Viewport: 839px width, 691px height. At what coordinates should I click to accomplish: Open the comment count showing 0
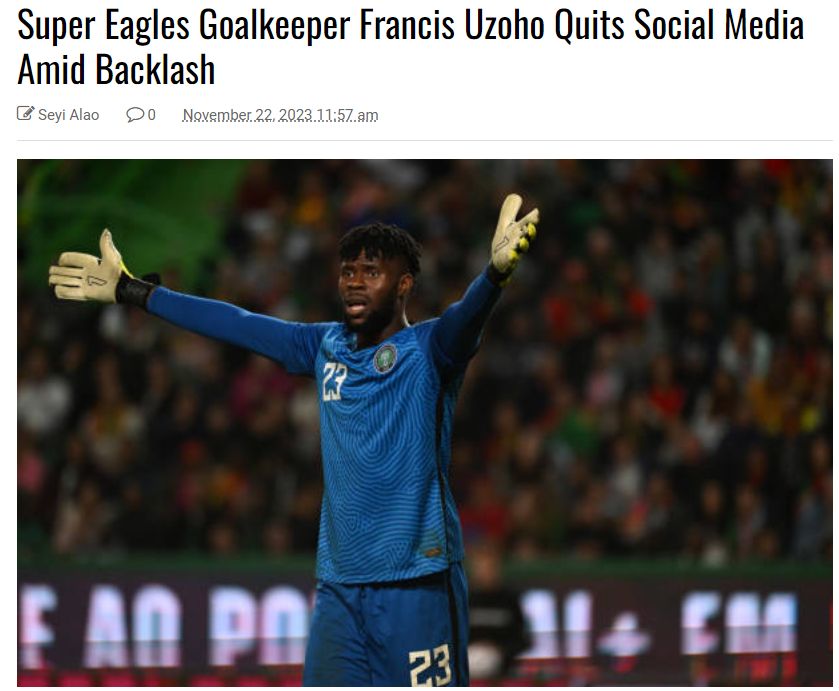pyautogui.click(x=151, y=115)
